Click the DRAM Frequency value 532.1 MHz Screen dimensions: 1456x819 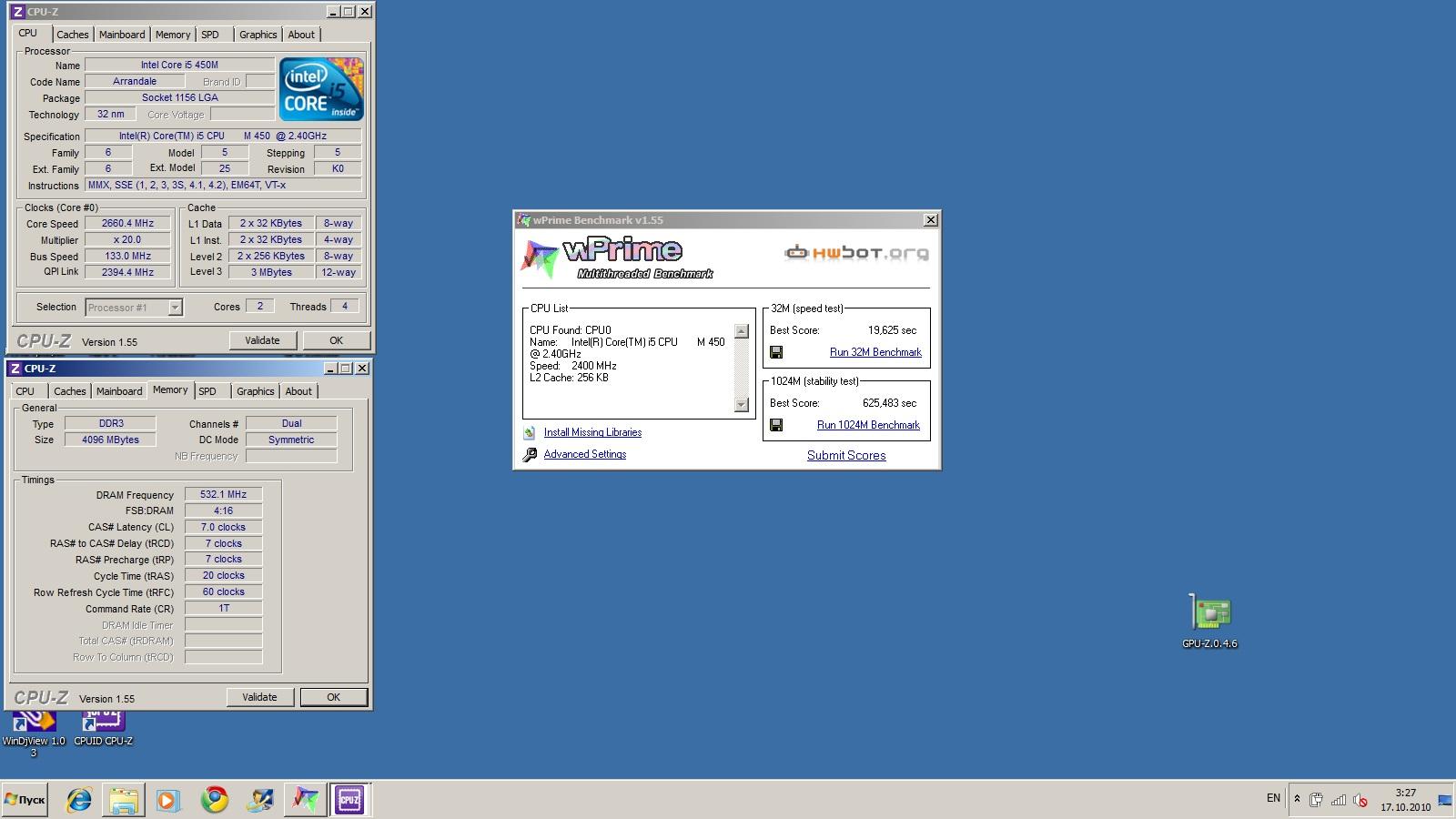coord(223,494)
